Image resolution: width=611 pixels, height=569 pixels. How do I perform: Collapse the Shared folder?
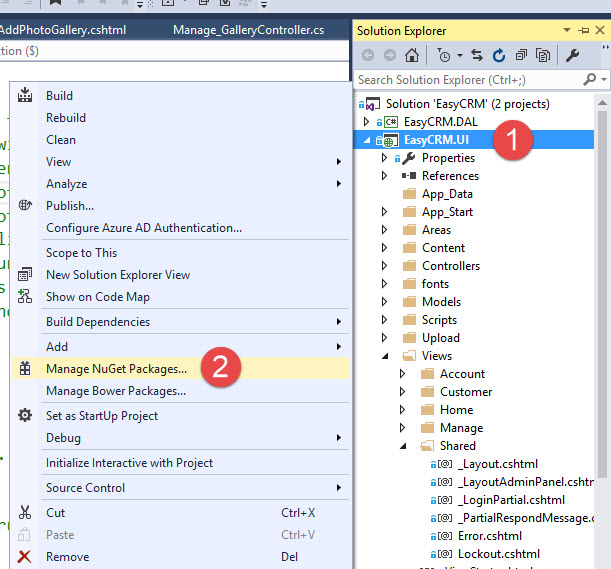coord(403,446)
